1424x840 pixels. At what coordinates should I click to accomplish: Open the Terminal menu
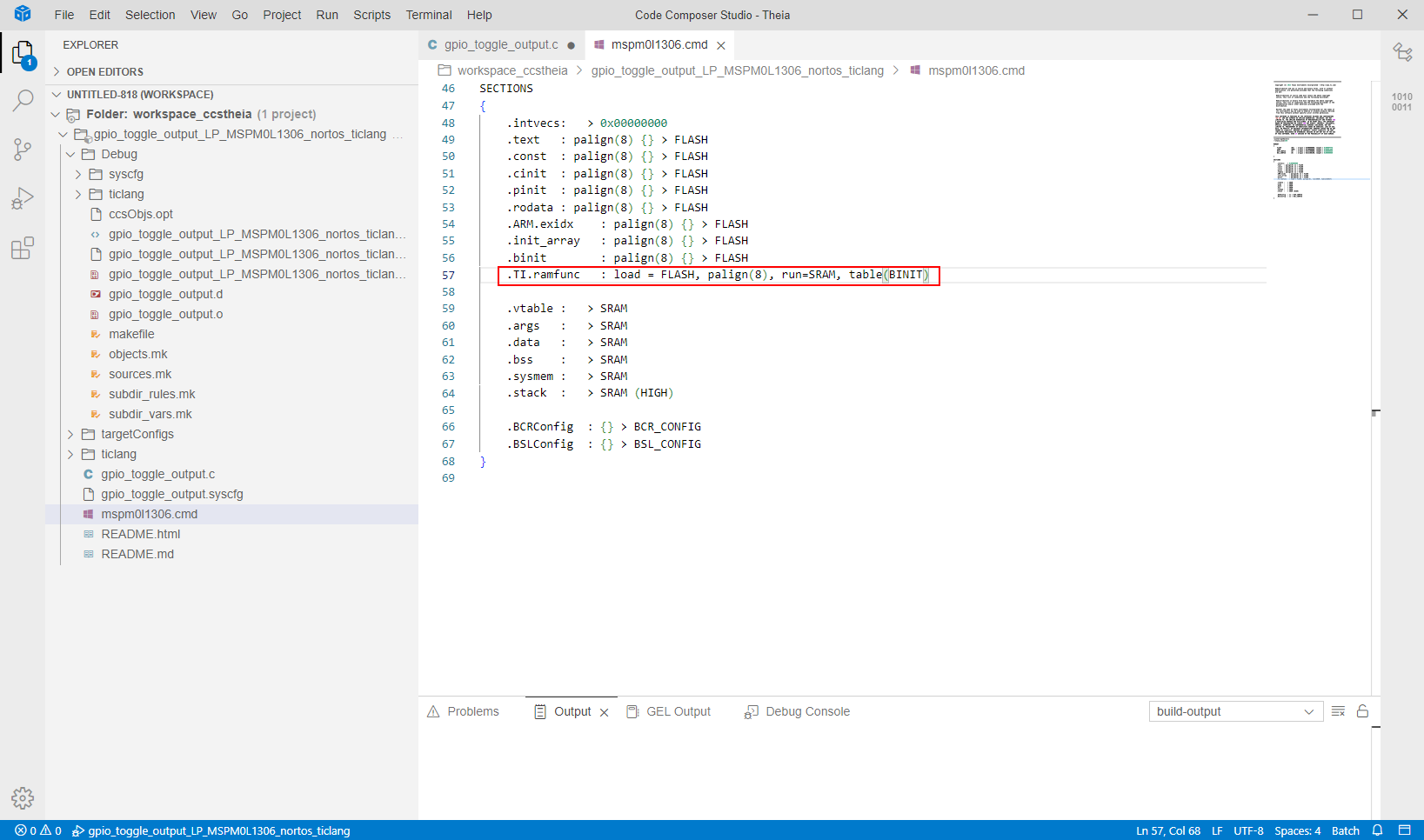coord(428,15)
